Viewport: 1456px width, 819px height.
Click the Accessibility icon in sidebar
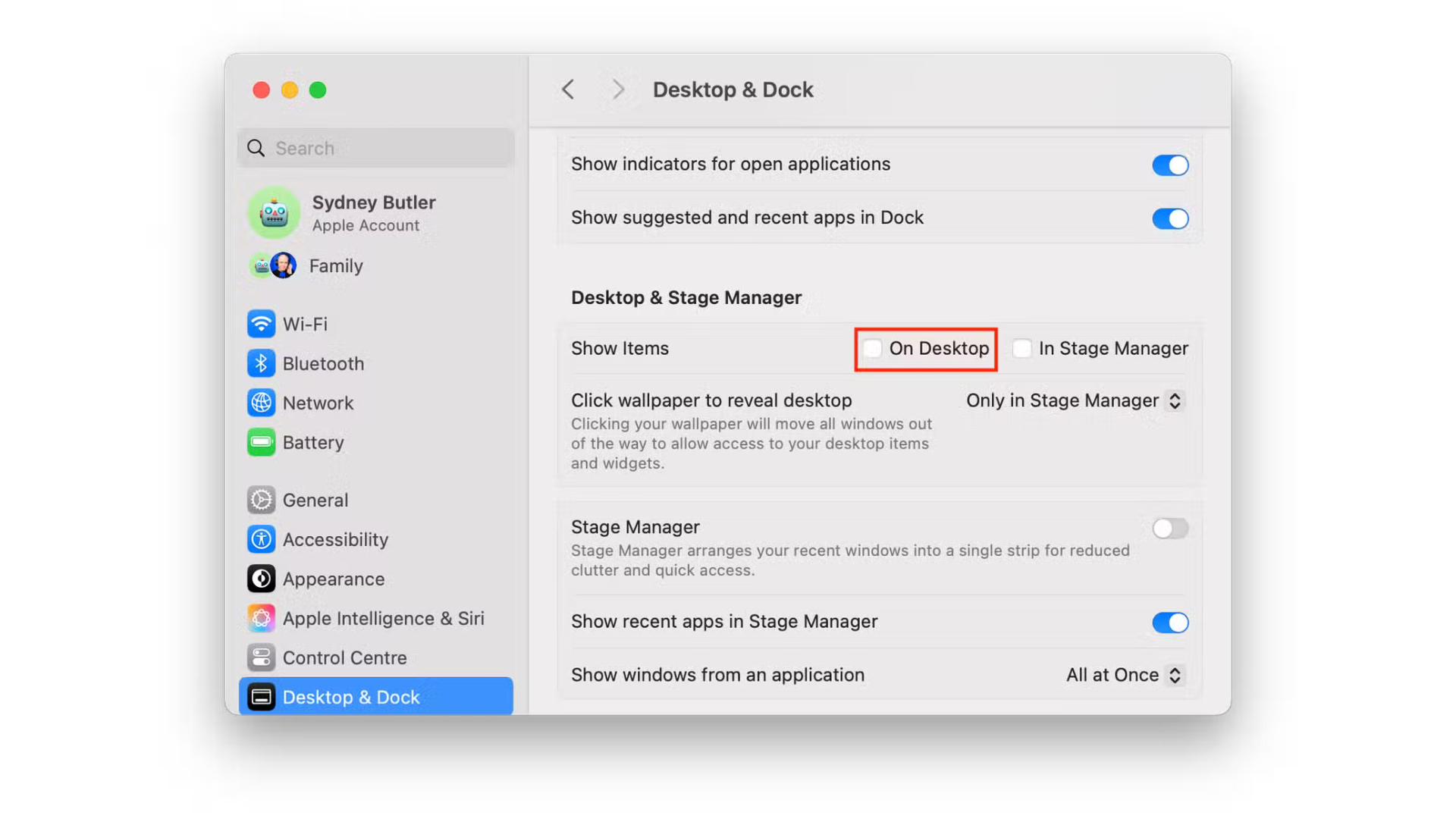(x=261, y=539)
